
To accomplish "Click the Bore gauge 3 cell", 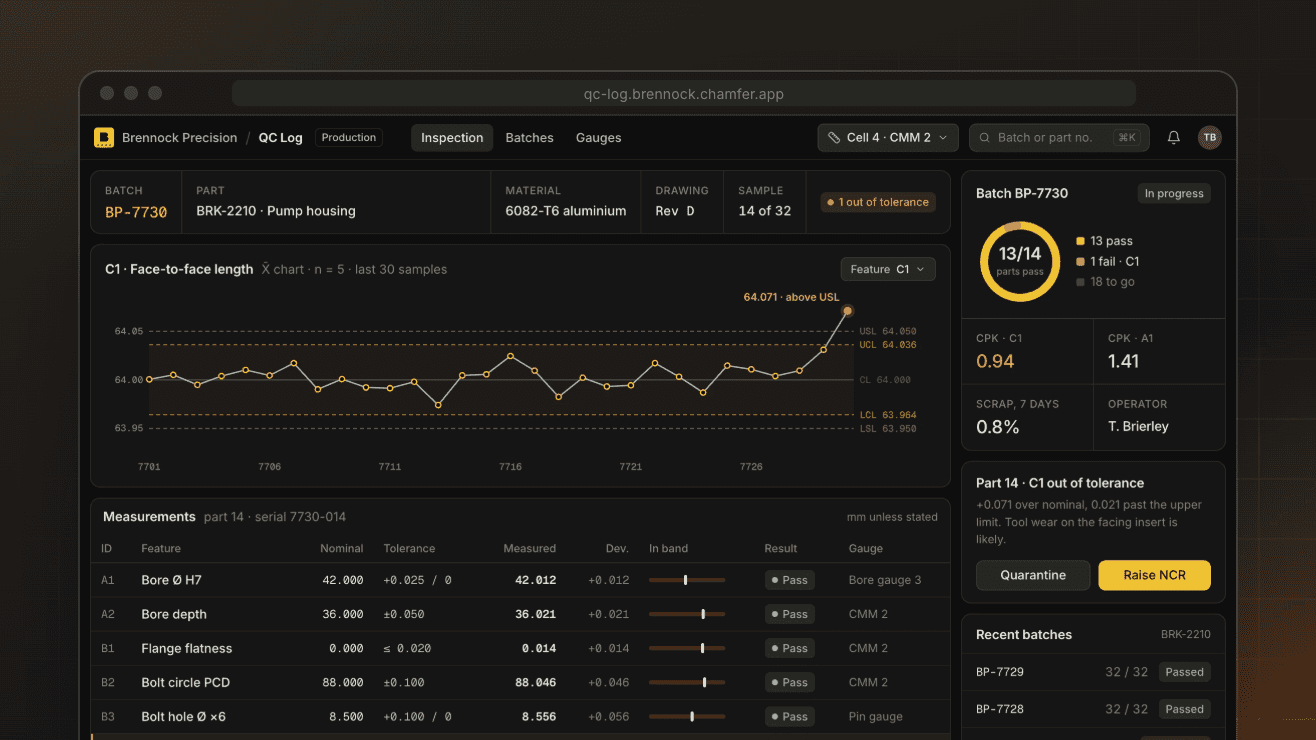I will pyautogui.click(x=885, y=580).
